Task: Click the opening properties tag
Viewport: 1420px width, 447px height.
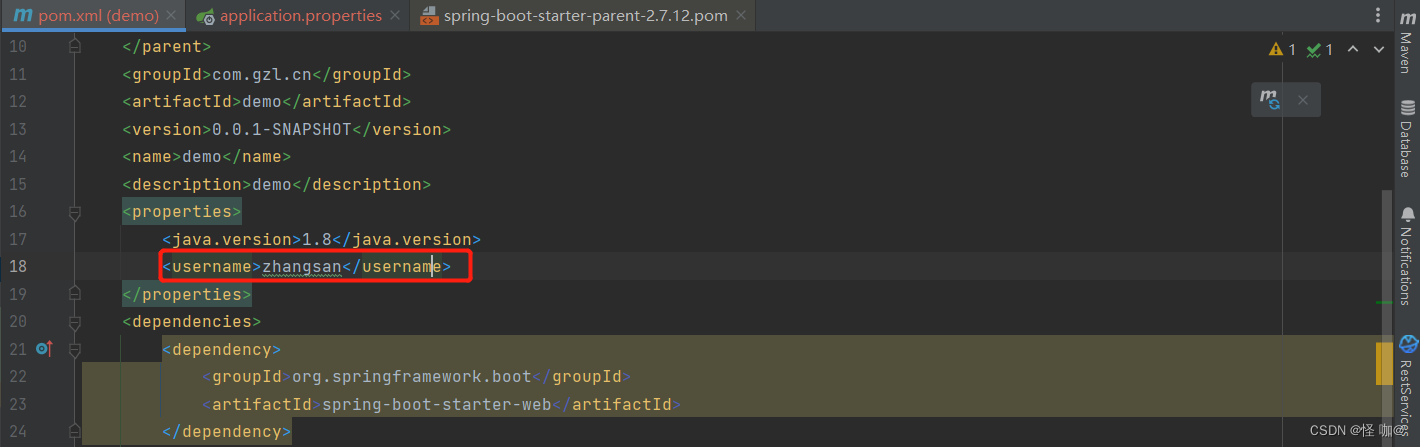Action: pyautogui.click(x=182, y=212)
